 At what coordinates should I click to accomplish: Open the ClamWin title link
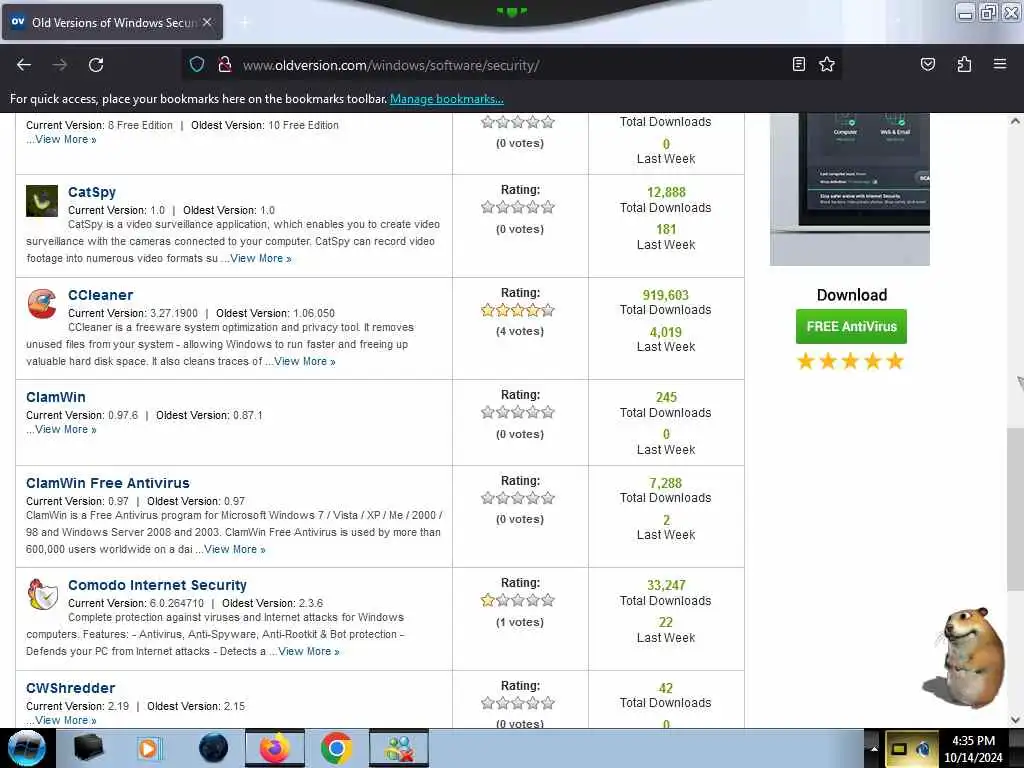coord(56,397)
